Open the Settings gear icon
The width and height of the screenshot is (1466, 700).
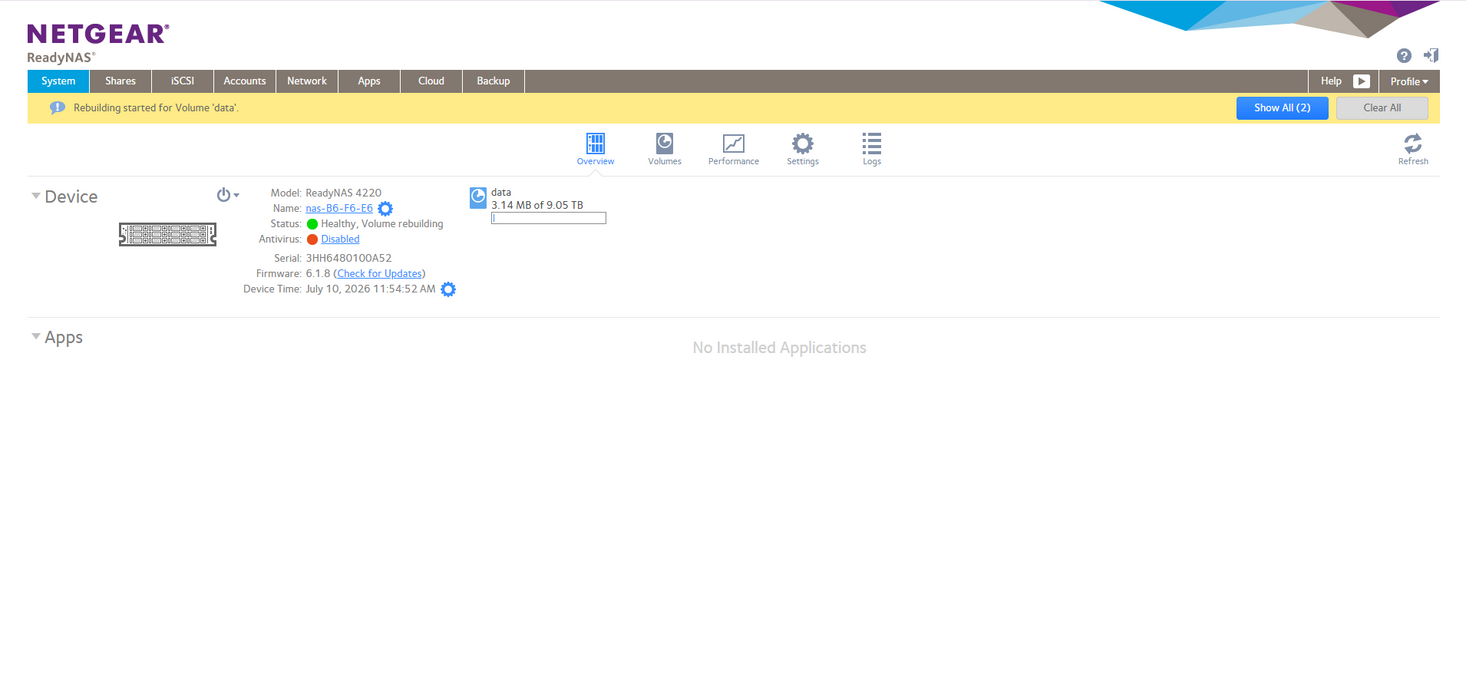pyautogui.click(x=802, y=143)
